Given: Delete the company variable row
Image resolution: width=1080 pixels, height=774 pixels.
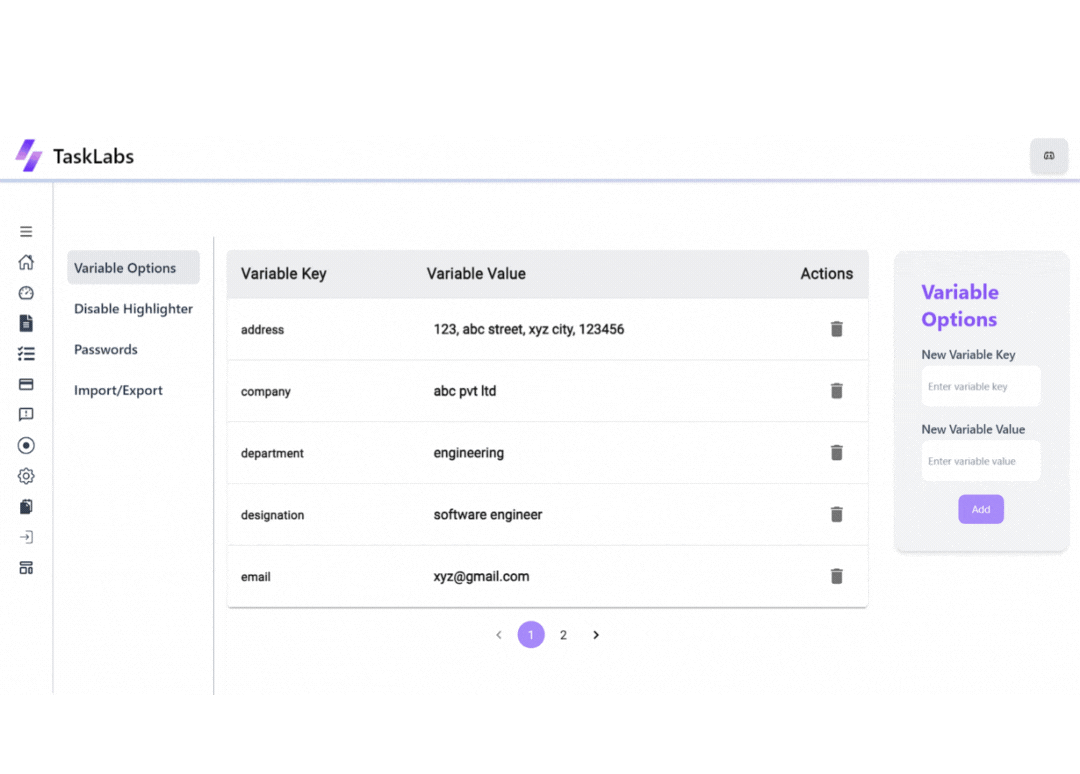Looking at the screenshot, I should (837, 391).
